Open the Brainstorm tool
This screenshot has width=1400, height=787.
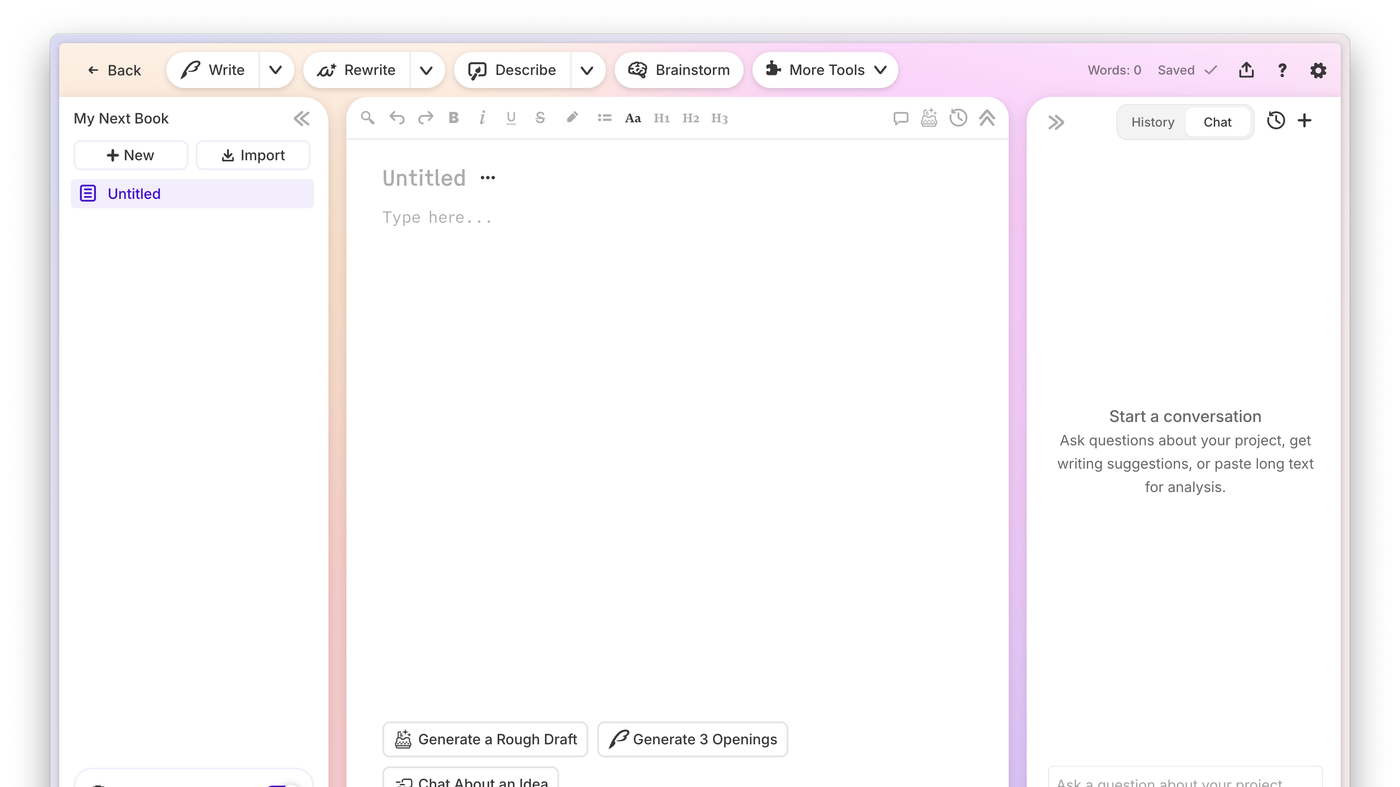(x=679, y=70)
